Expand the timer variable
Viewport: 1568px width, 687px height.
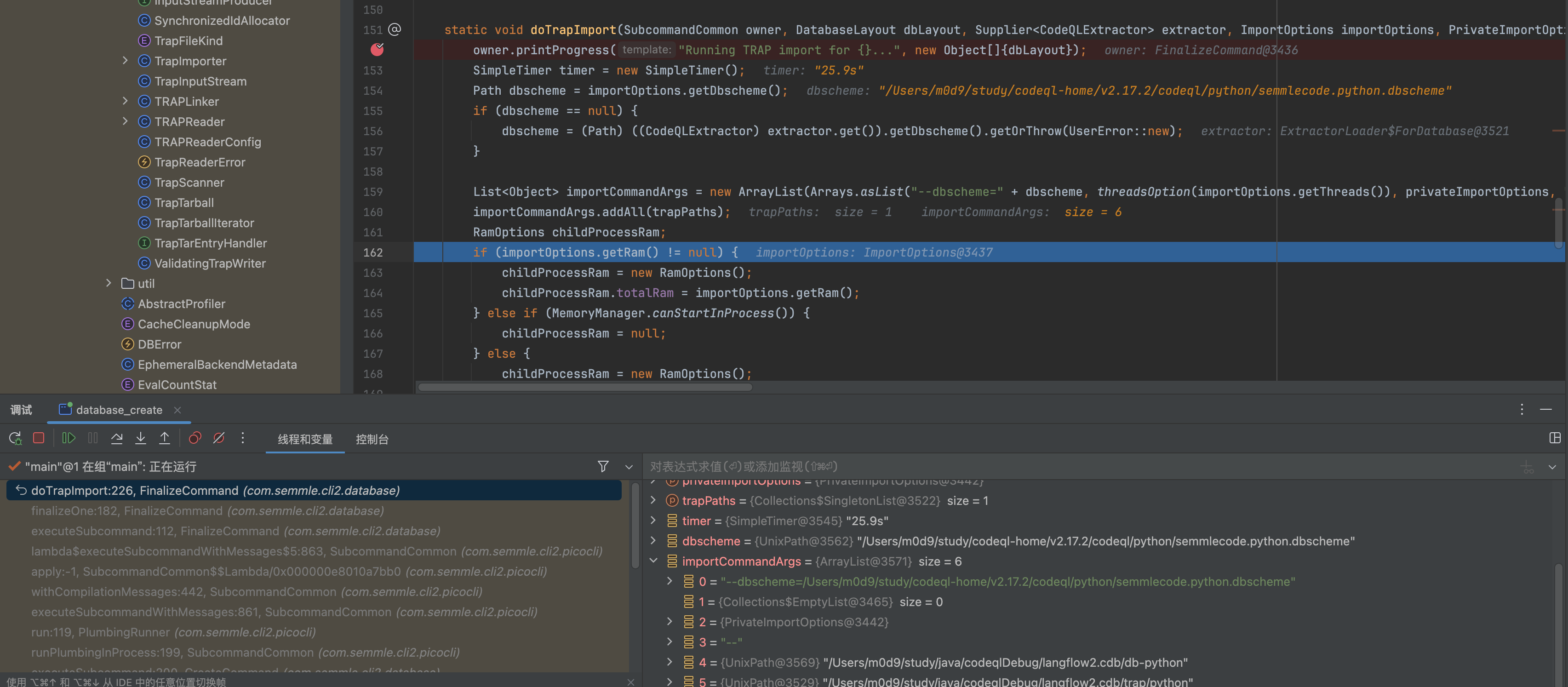[653, 520]
